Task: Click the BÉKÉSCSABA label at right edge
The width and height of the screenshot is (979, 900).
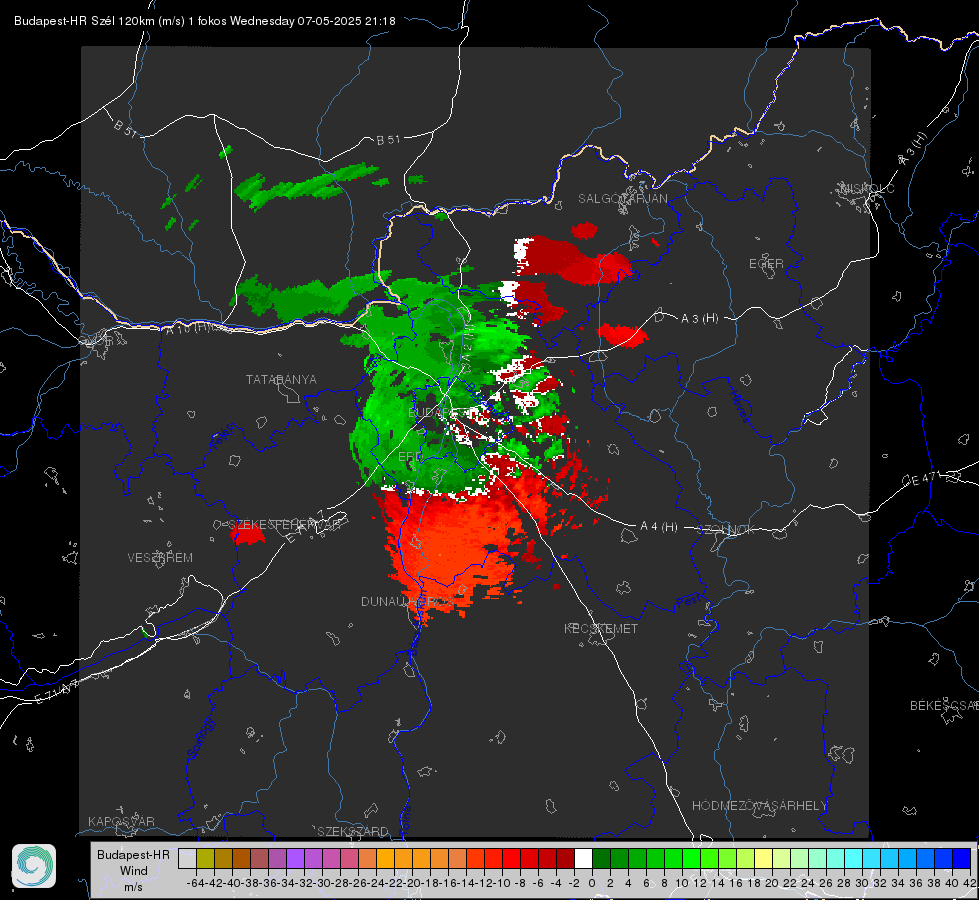Action: point(944,705)
